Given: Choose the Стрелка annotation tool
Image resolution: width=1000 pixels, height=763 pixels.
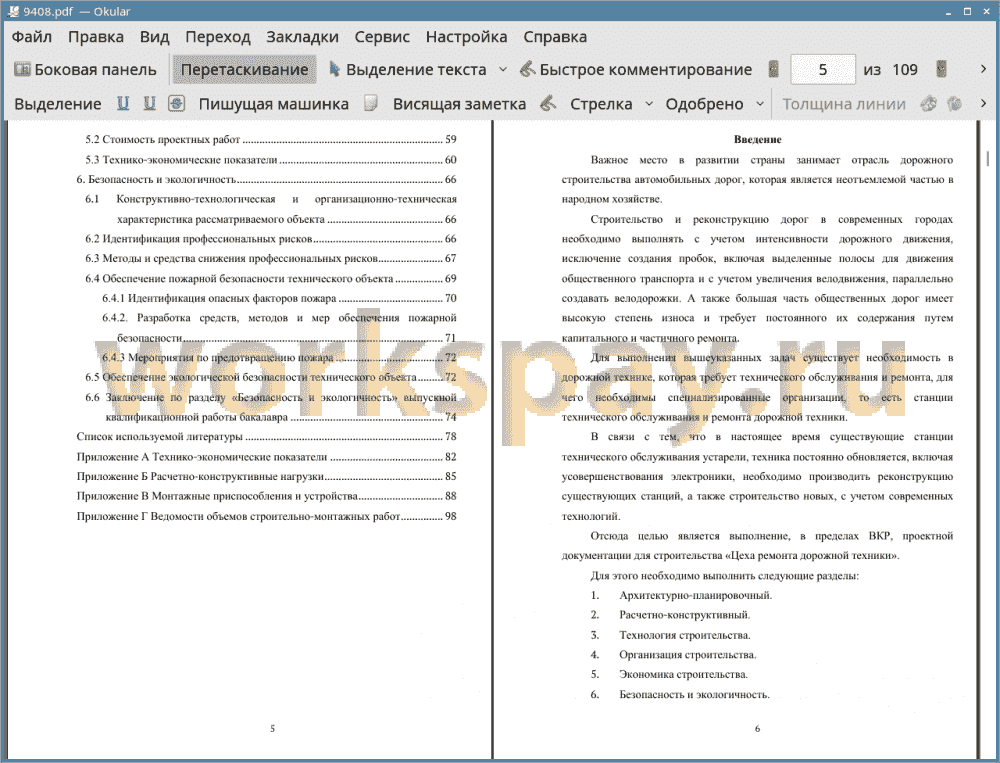Looking at the screenshot, I should tap(601, 104).
